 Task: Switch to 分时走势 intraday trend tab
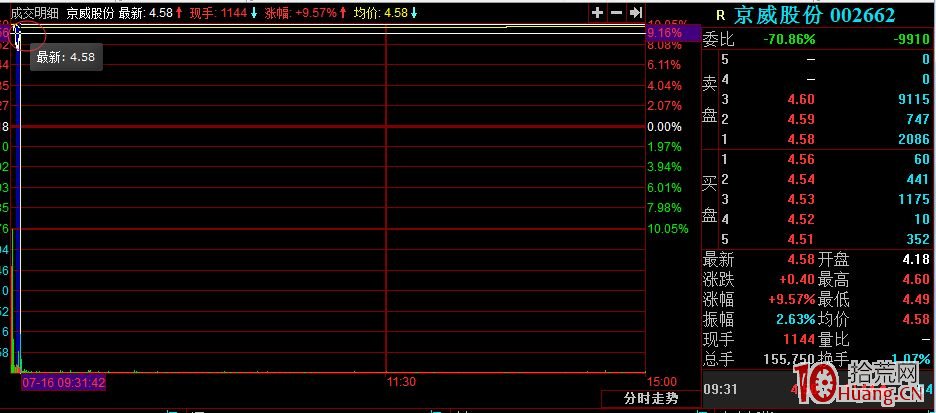pyautogui.click(x=651, y=399)
